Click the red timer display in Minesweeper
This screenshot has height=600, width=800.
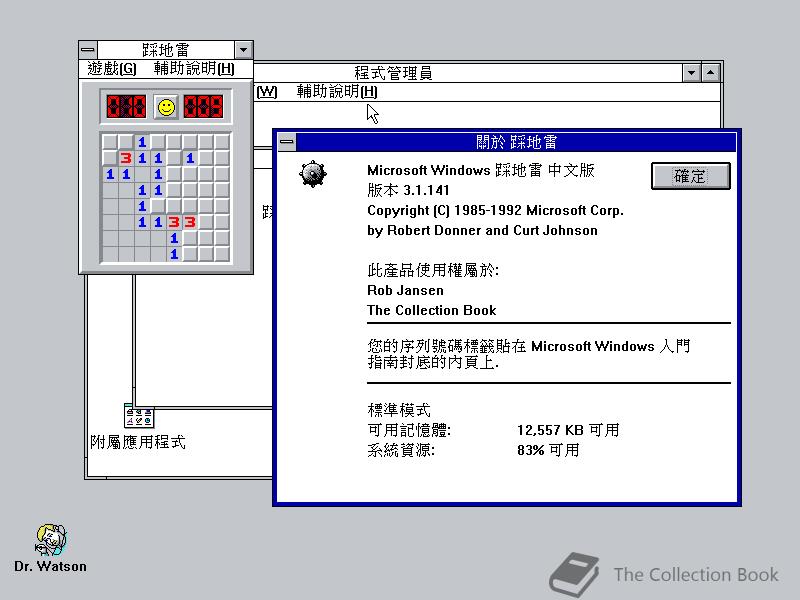(x=203, y=107)
